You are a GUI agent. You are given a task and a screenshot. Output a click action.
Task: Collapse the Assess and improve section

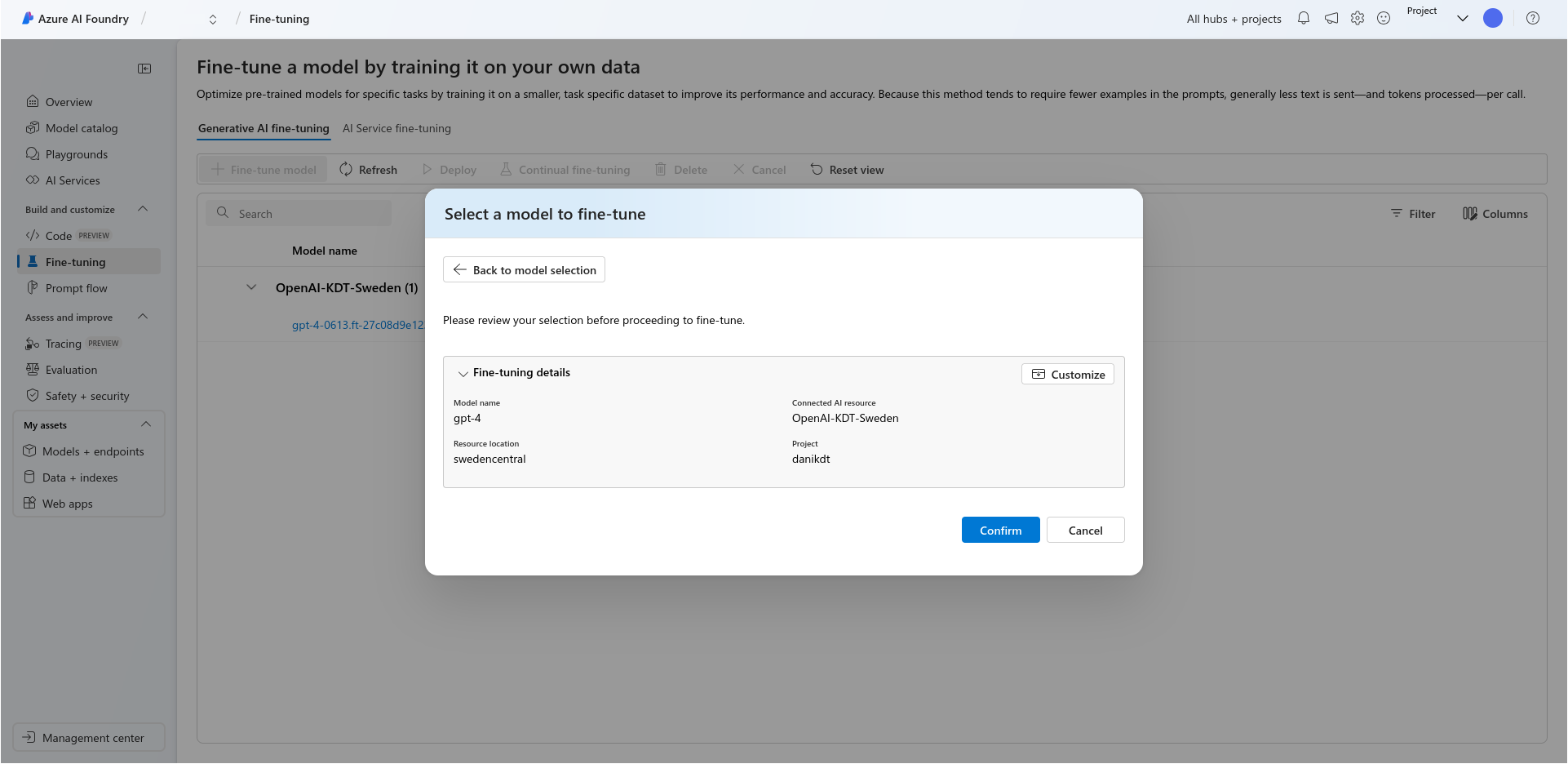[143, 318]
